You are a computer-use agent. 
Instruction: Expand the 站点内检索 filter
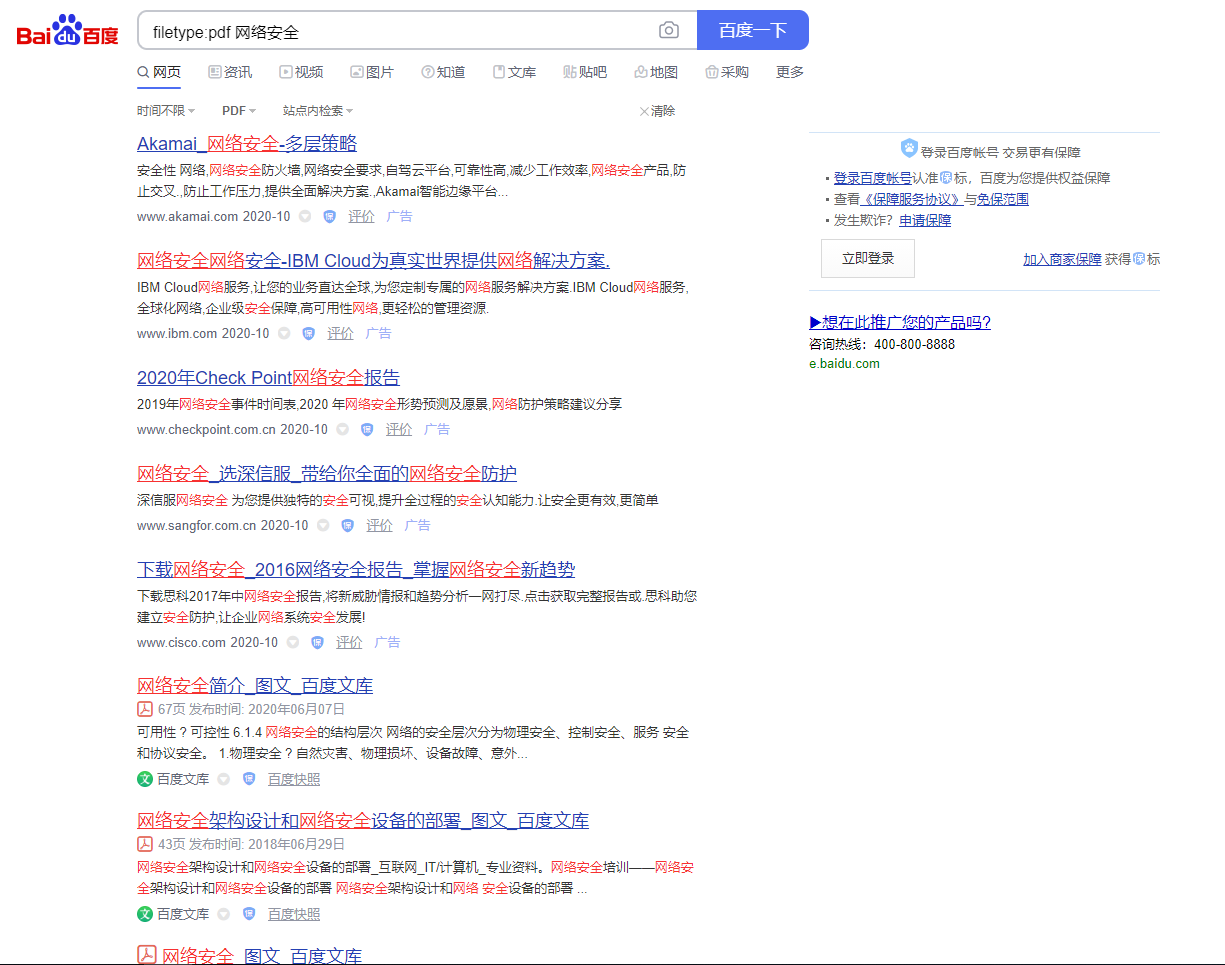[318, 111]
